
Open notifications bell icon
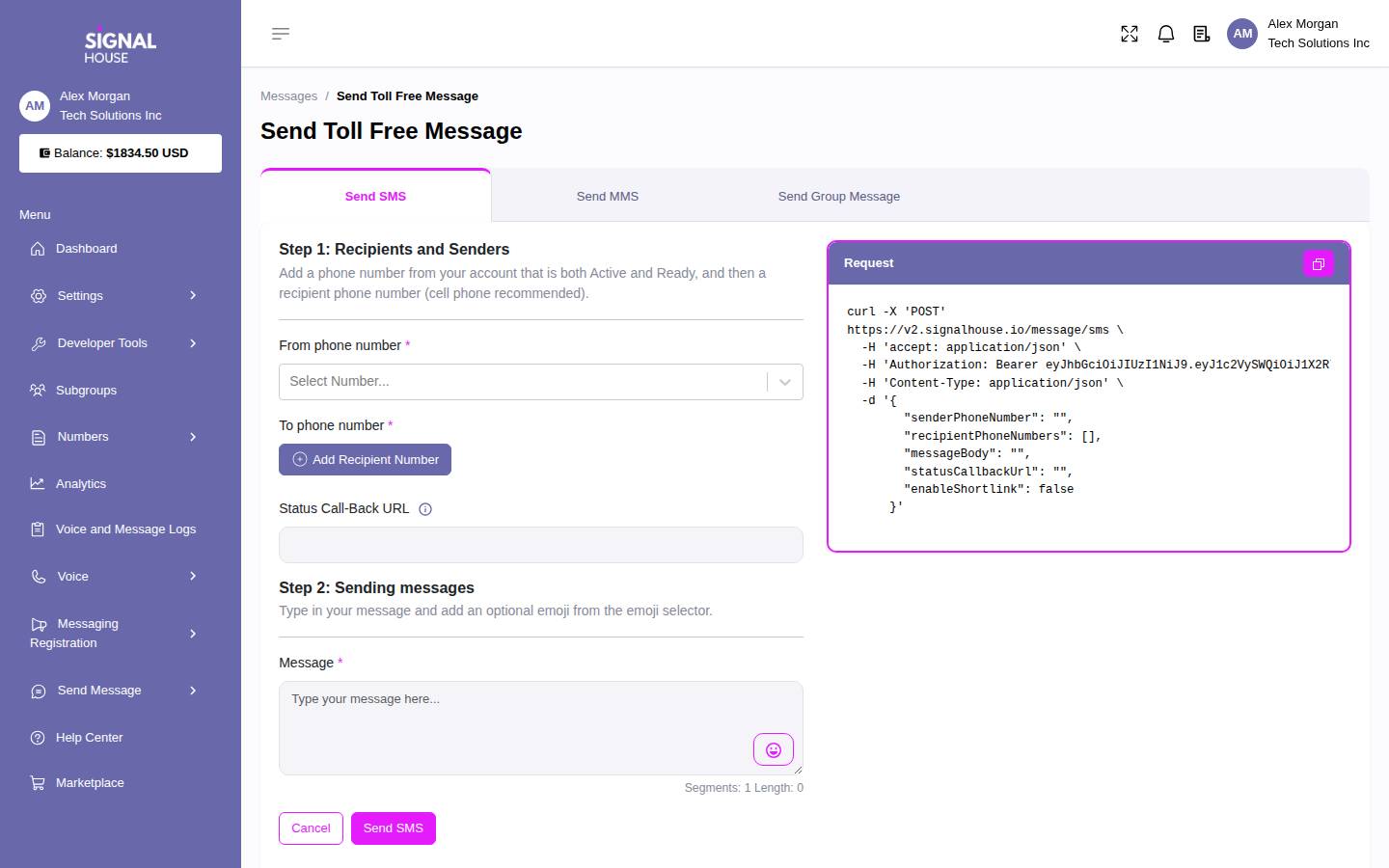(x=1166, y=34)
